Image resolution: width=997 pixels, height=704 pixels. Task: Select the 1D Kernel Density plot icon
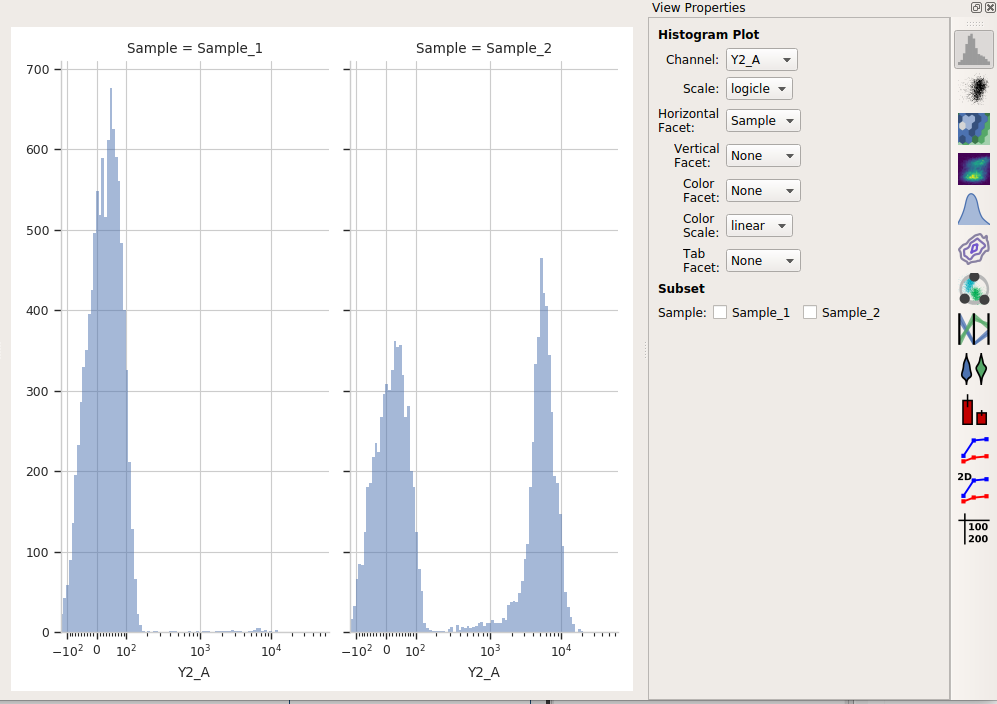coord(973,209)
